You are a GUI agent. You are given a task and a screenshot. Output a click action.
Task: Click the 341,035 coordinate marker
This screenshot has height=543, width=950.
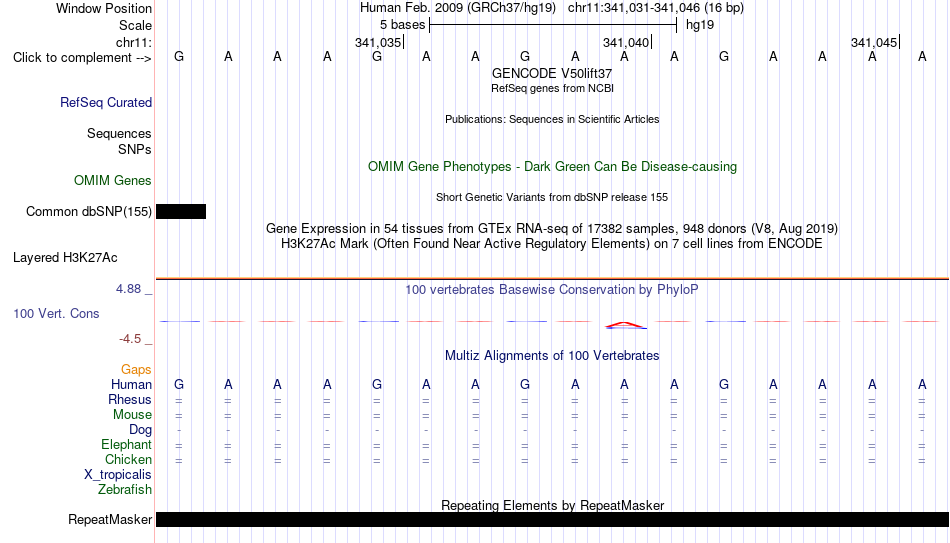[378, 42]
